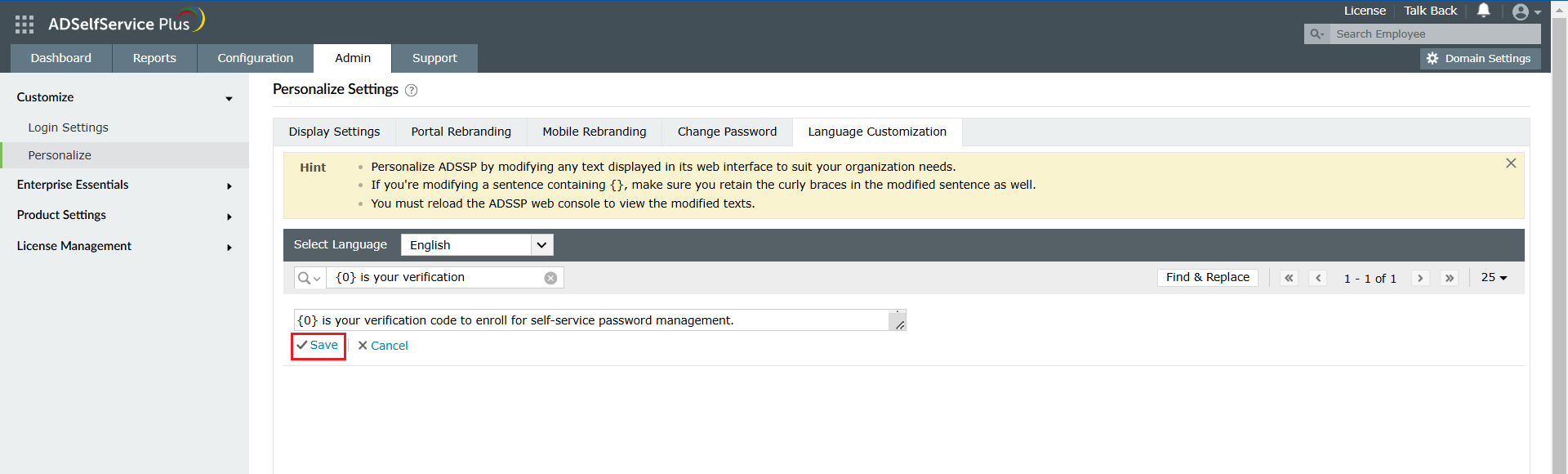Go to the last page of results
The height and width of the screenshot is (474, 1568).
tap(1450, 278)
